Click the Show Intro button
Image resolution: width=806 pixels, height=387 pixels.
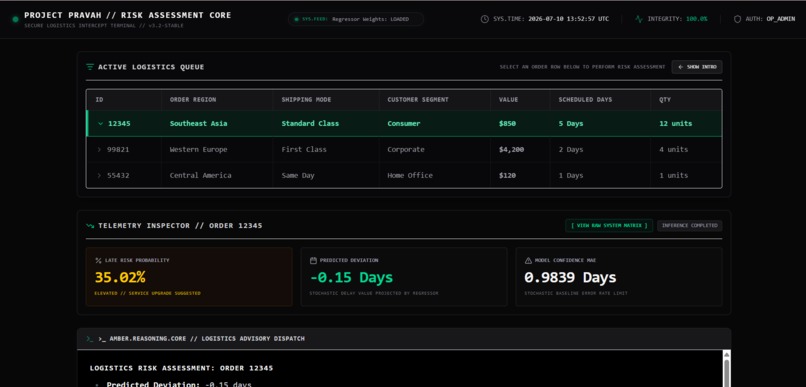click(697, 67)
